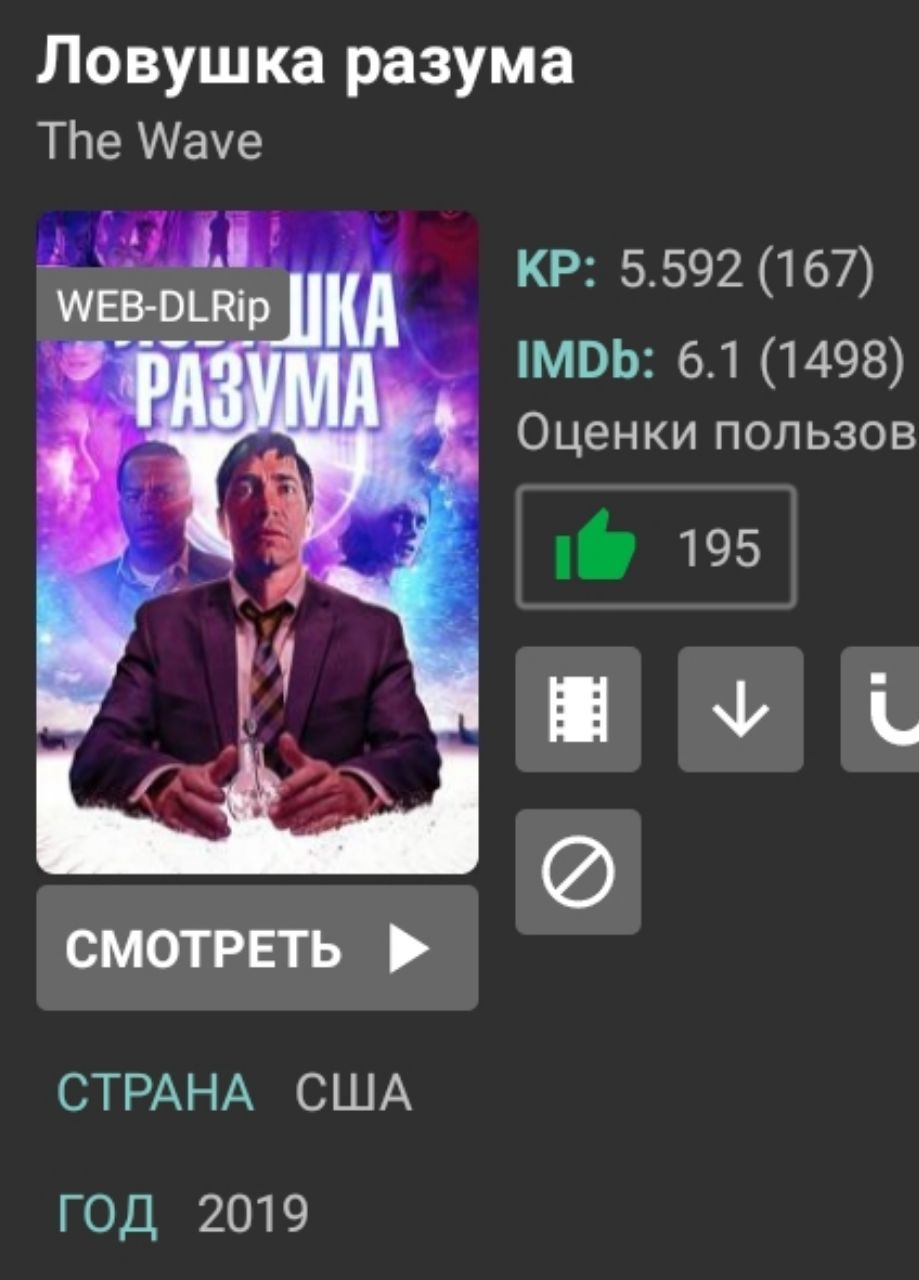The height and width of the screenshot is (1280, 919).
Task: Click the block/ban circle icon
Action: click(x=578, y=872)
